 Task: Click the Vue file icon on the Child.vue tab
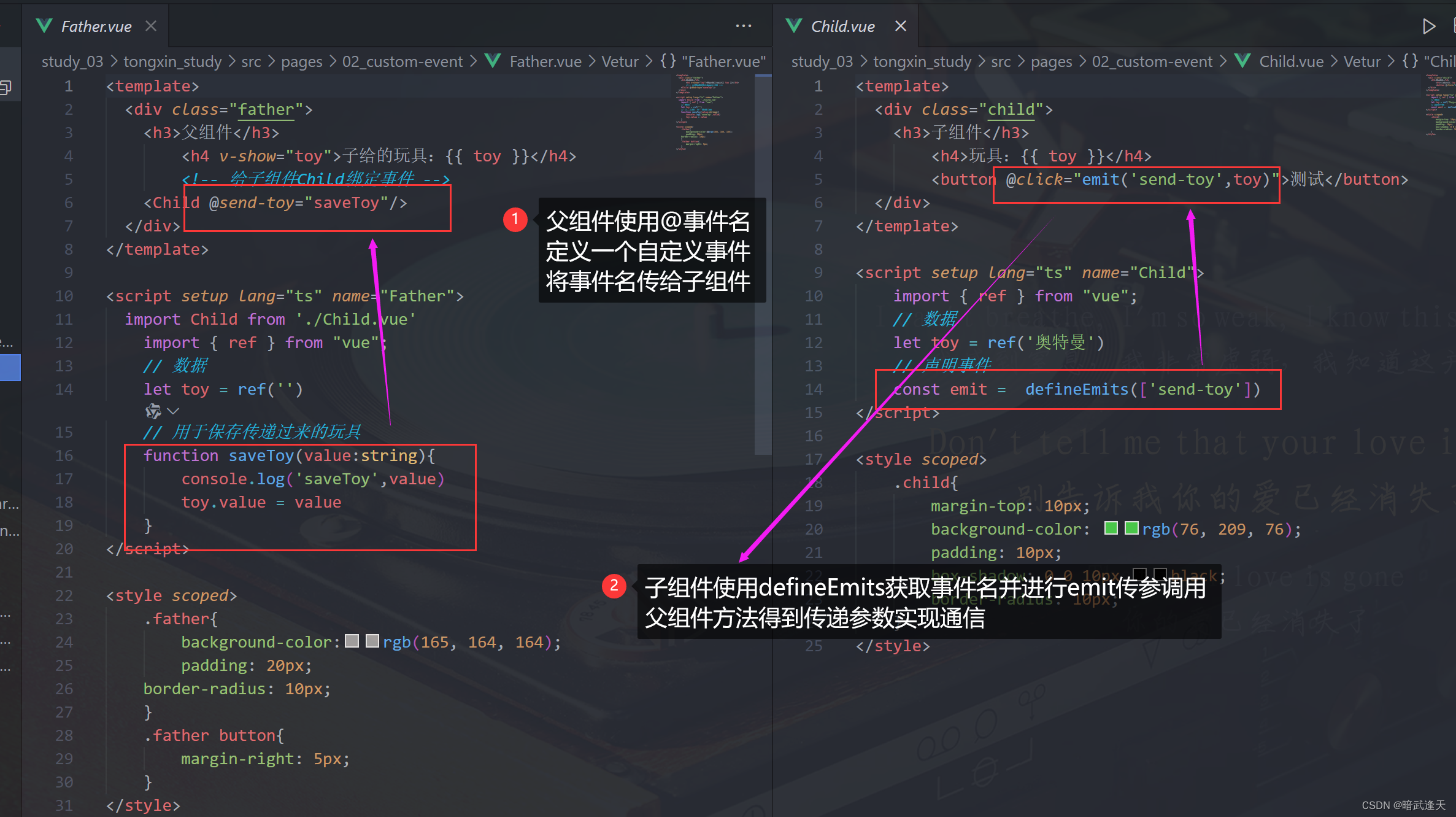[x=794, y=26]
